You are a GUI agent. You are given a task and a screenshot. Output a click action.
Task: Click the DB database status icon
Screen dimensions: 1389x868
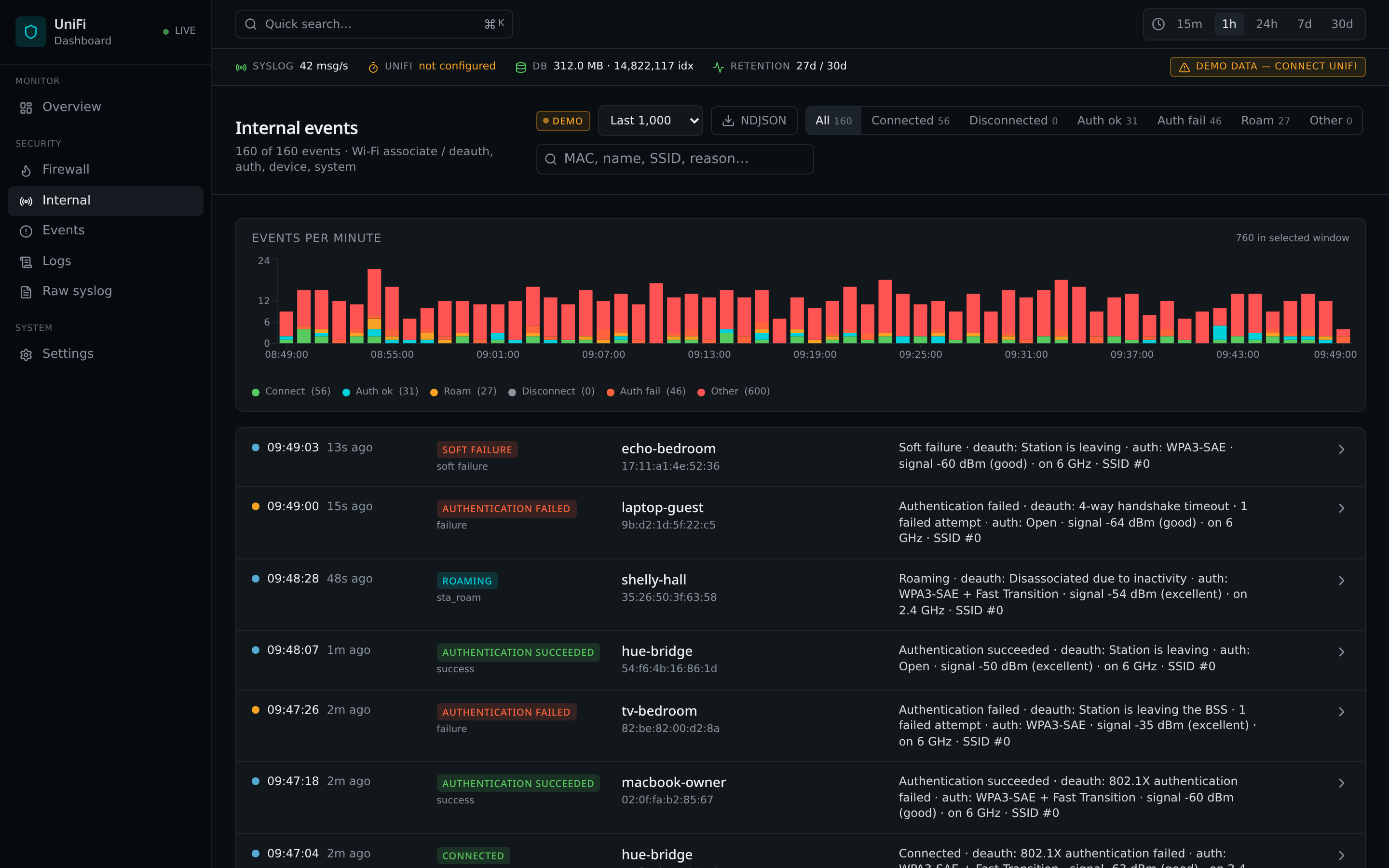coord(520,67)
